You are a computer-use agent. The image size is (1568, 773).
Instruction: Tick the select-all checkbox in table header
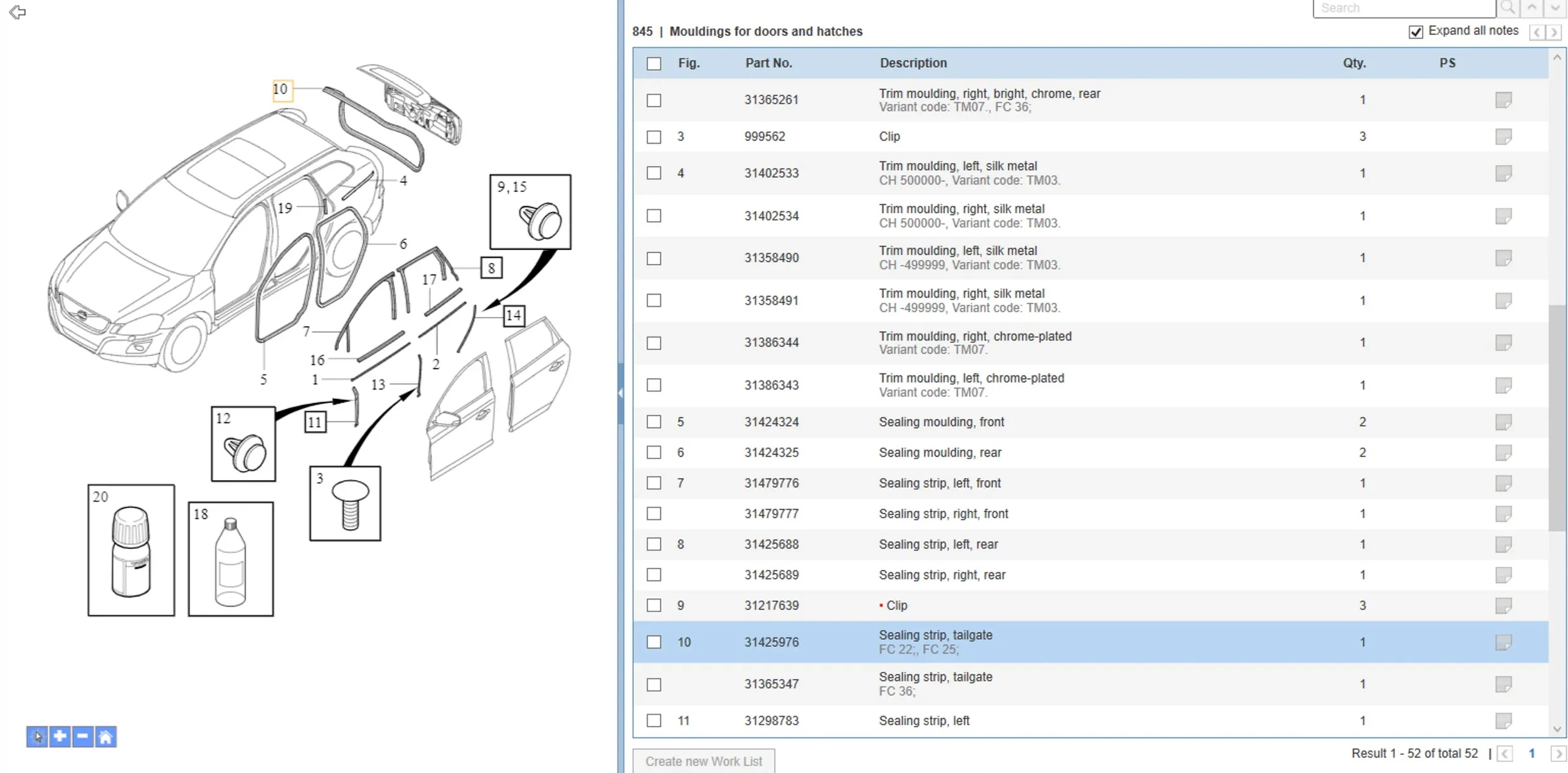654,63
